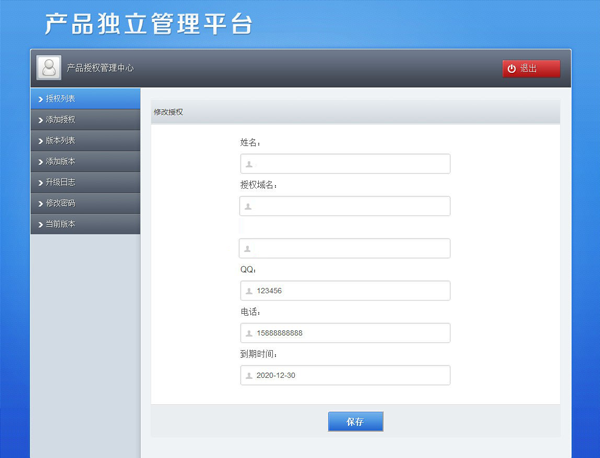Image resolution: width=600 pixels, height=458 pixels.
Task: Click the 到期时间 field showing 2020-12-30
Action: click(345, 375)
